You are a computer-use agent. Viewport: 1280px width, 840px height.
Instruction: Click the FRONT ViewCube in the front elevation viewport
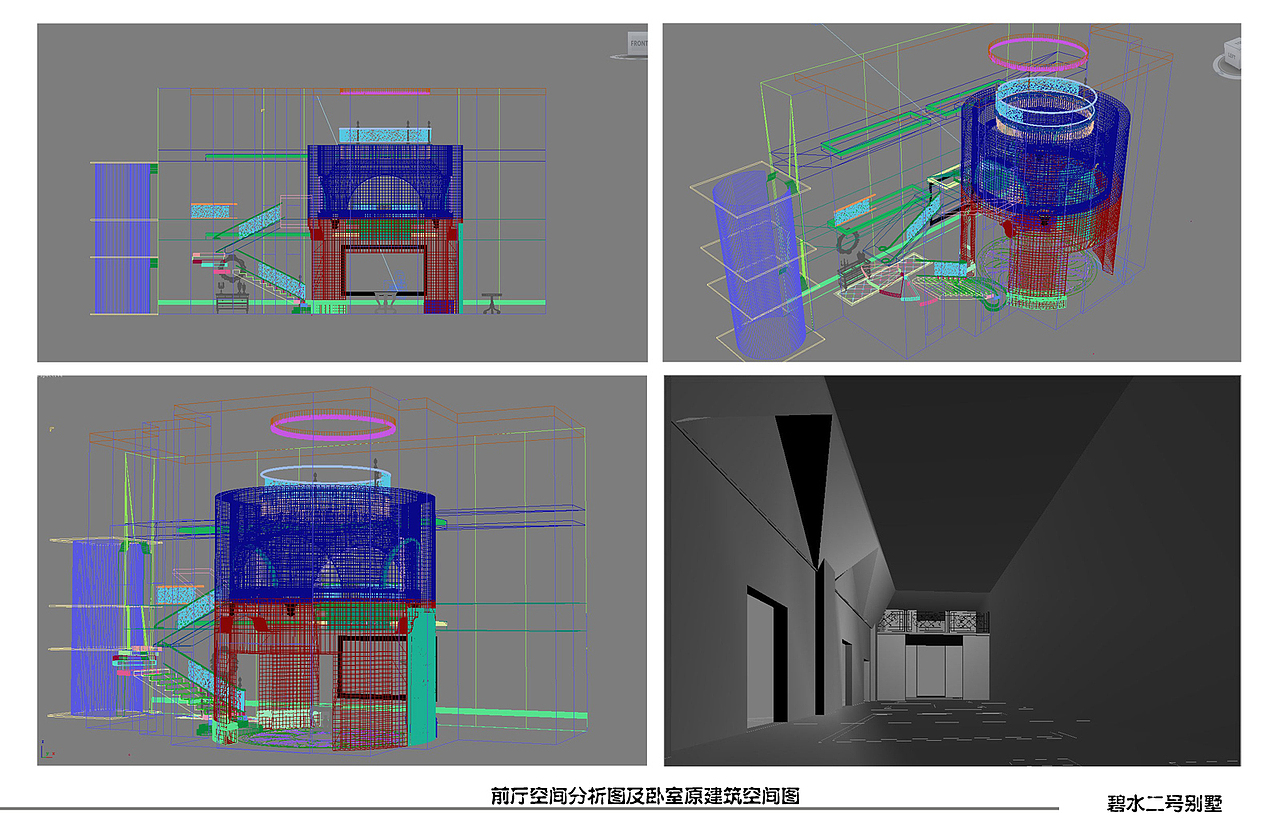(637, 44)
